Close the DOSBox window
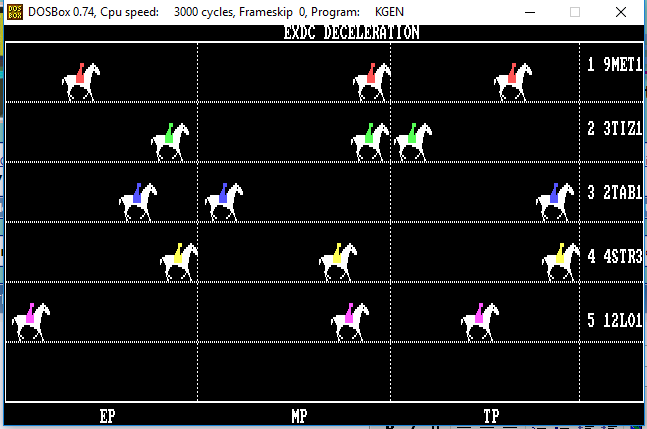This screenshot has height=429, width=647. pyautogui.click(x=621, y=12)
